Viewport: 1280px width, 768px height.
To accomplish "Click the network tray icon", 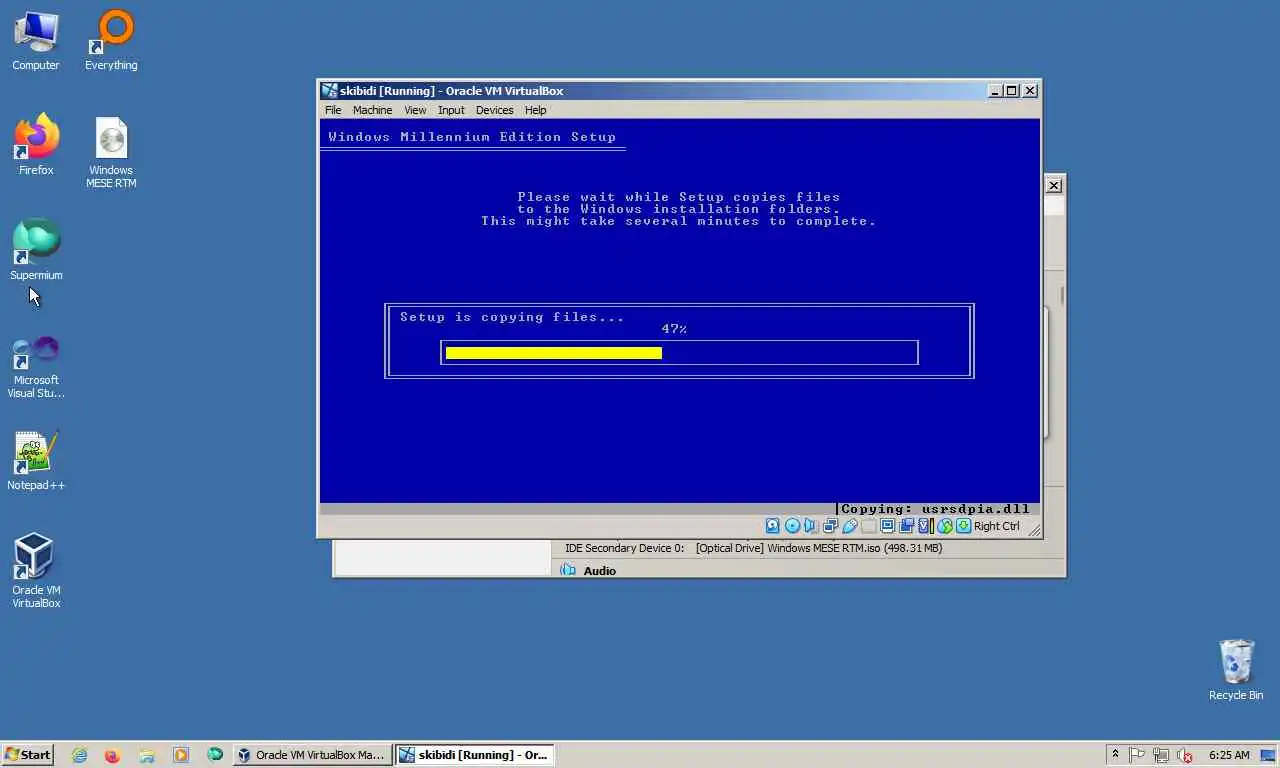I will (1161, 755).
